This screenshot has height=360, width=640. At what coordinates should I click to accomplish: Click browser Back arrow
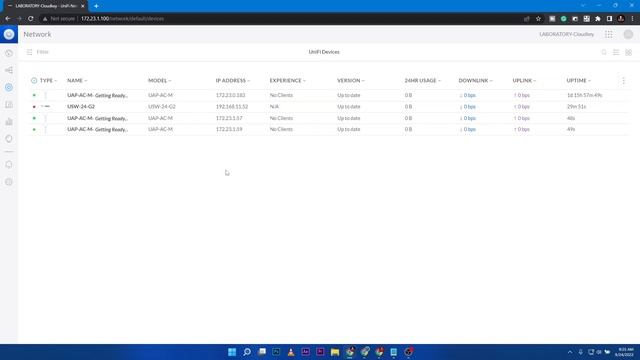coord(8,19)
